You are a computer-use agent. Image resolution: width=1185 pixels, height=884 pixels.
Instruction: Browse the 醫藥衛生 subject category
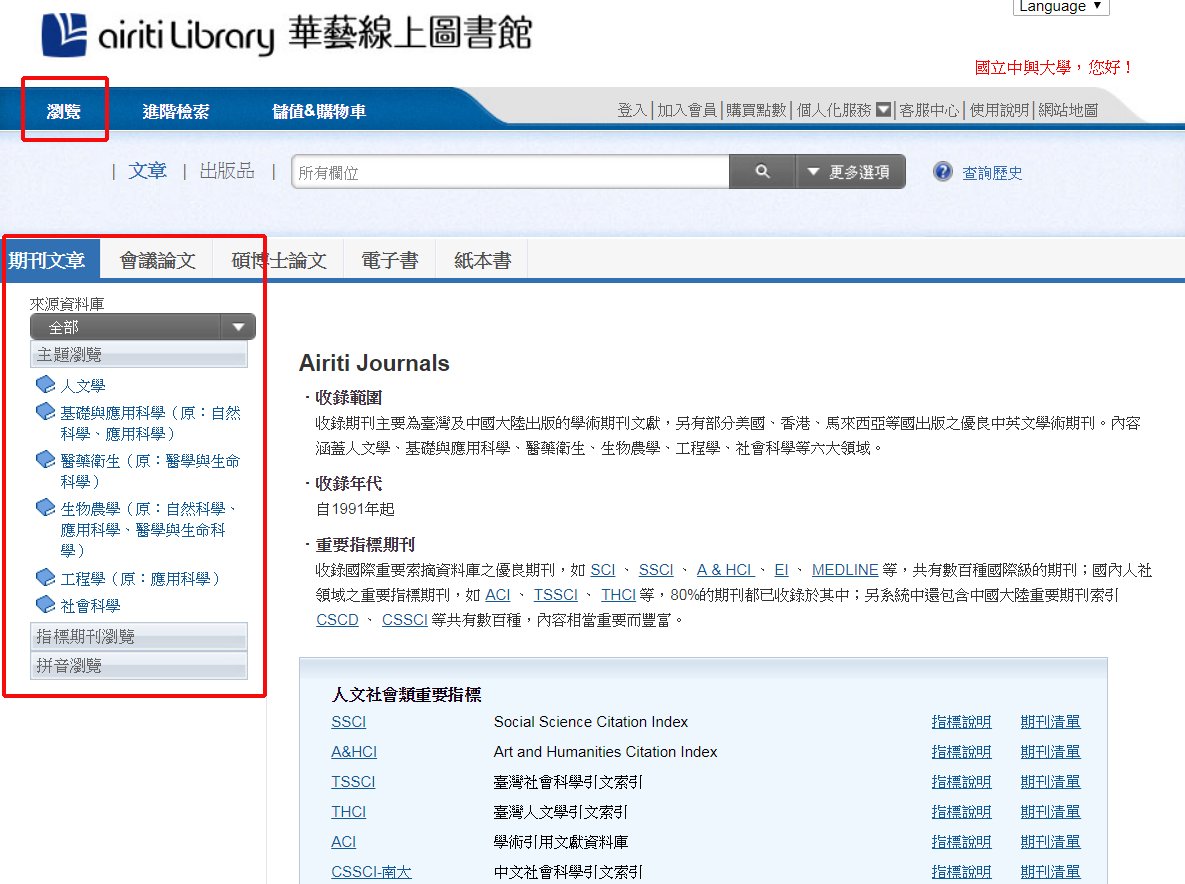click(150, 471)
